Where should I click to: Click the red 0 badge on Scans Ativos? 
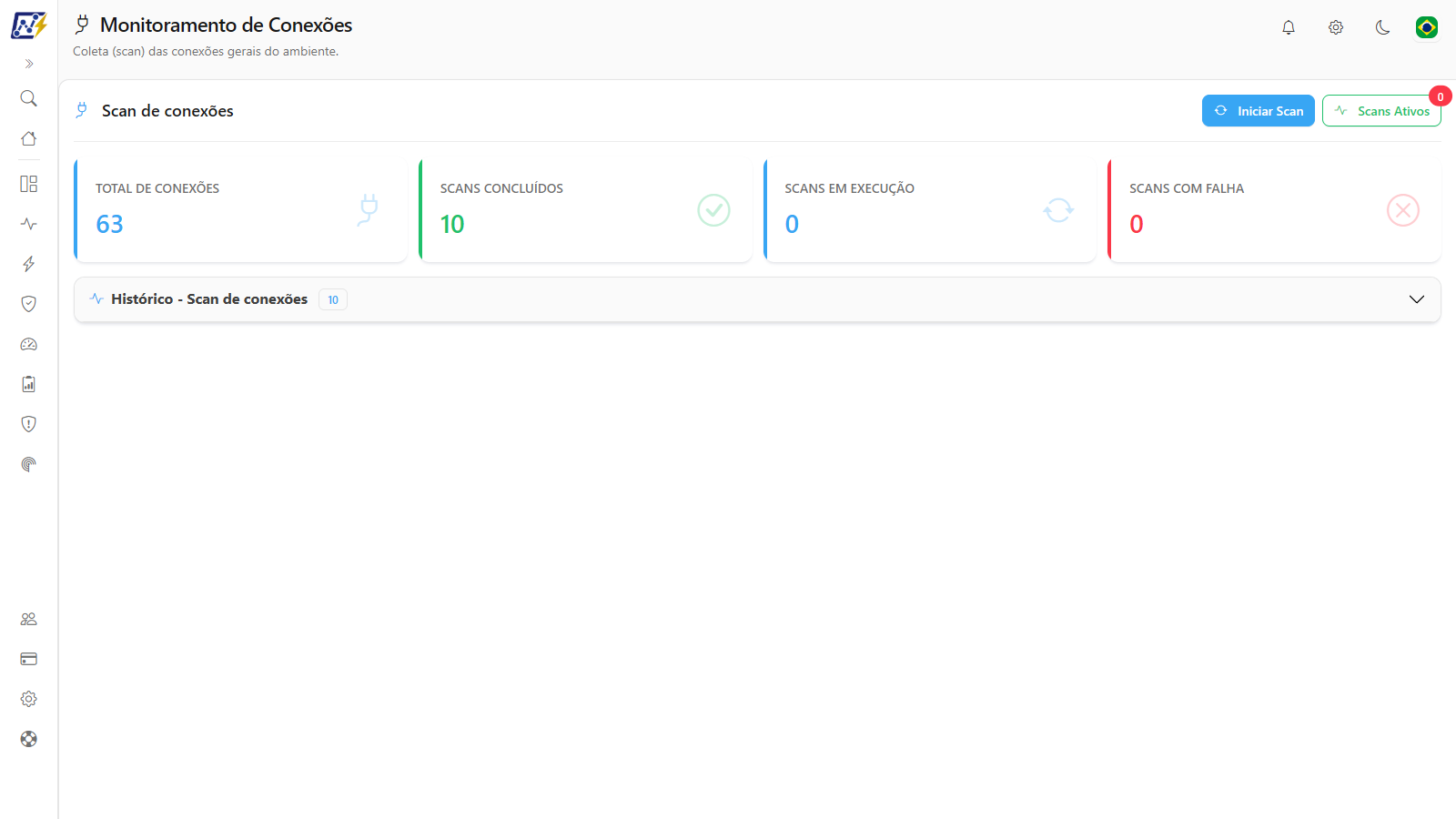tap(1441, 96)
